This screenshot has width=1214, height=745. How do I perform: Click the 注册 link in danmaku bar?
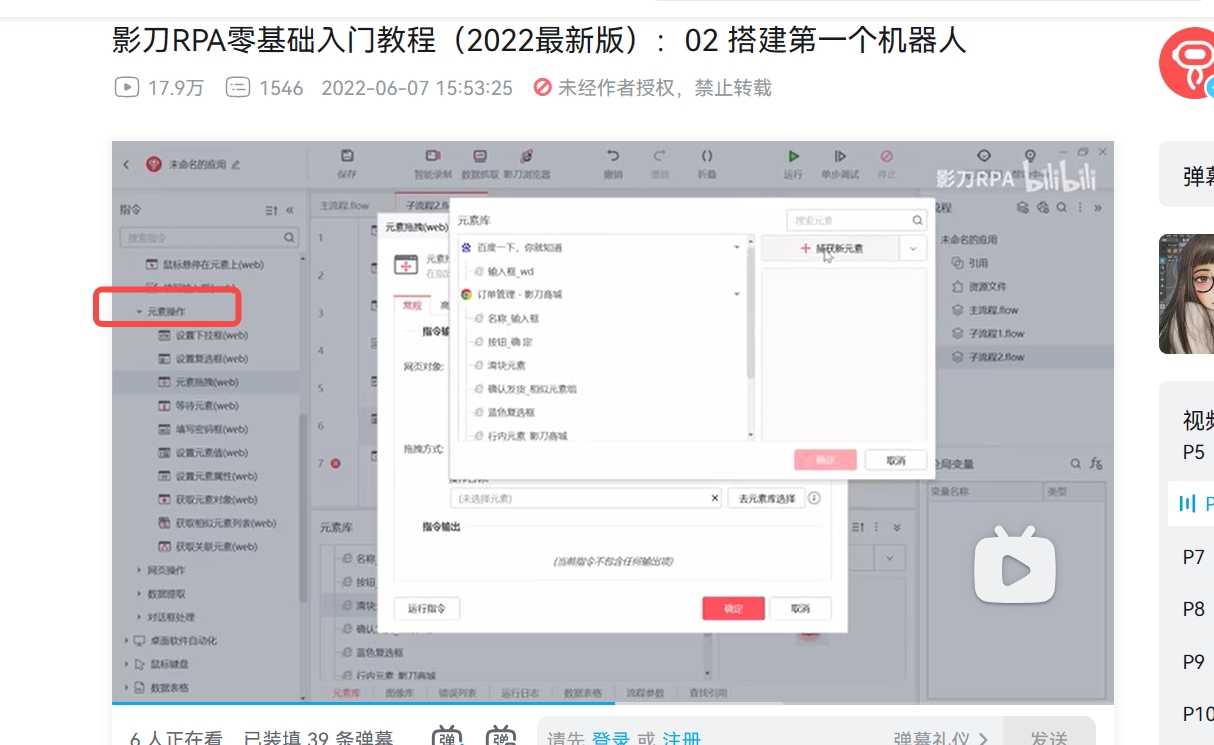[682, 738]
